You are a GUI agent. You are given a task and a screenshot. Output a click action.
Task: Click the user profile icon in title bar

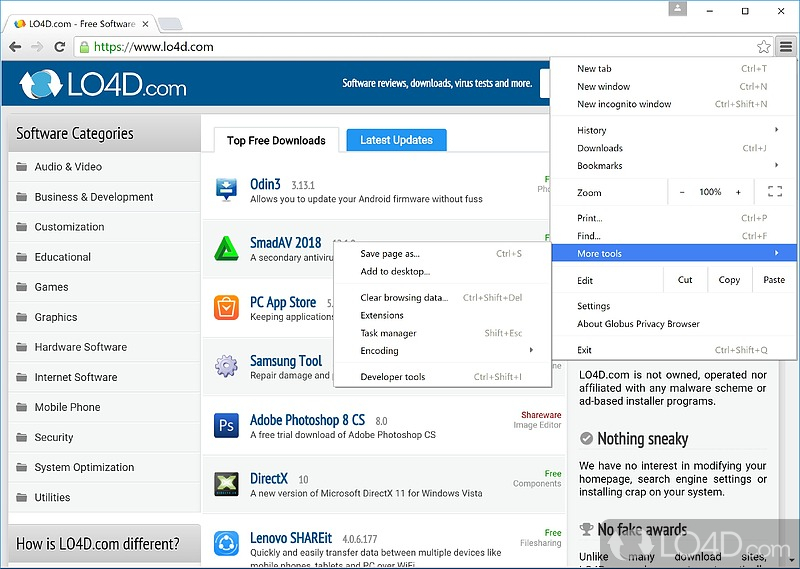pos(678,9)
